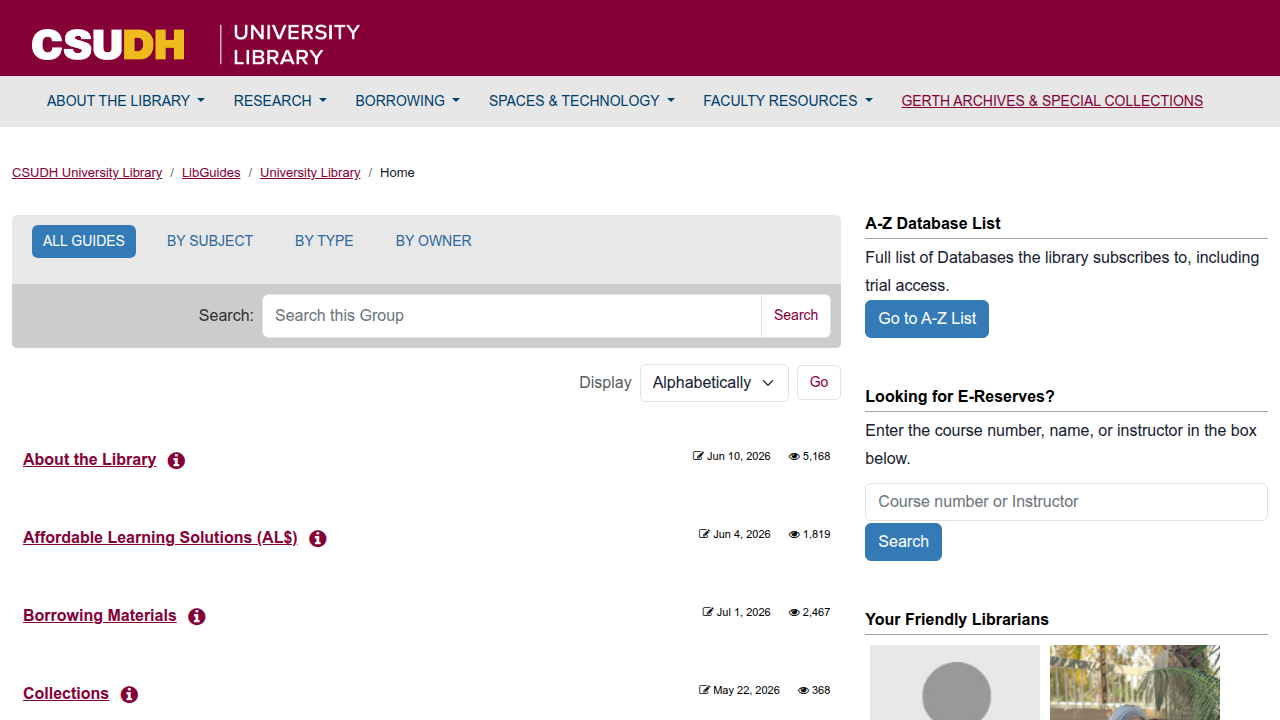Select the All Guides tab
The width and height of the screenshot is (1280, 720).
(x=84, y=241)
